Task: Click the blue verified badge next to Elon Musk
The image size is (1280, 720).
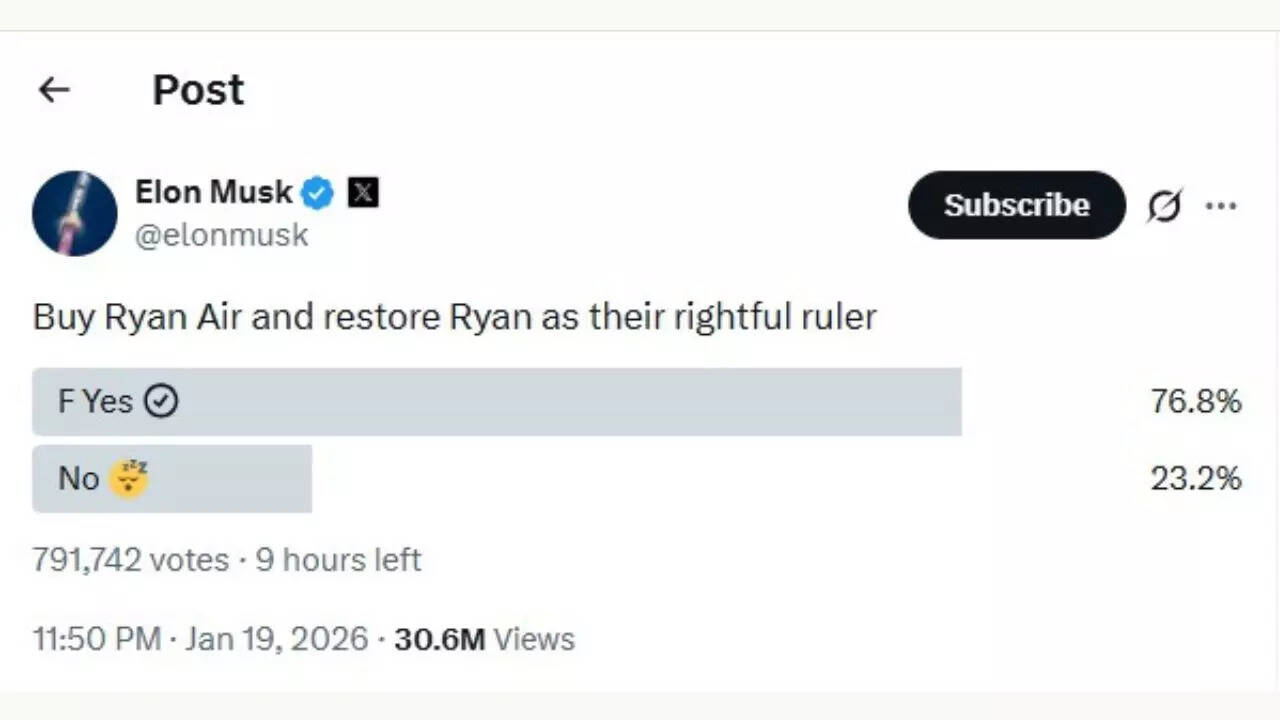Action: point(317,192)
